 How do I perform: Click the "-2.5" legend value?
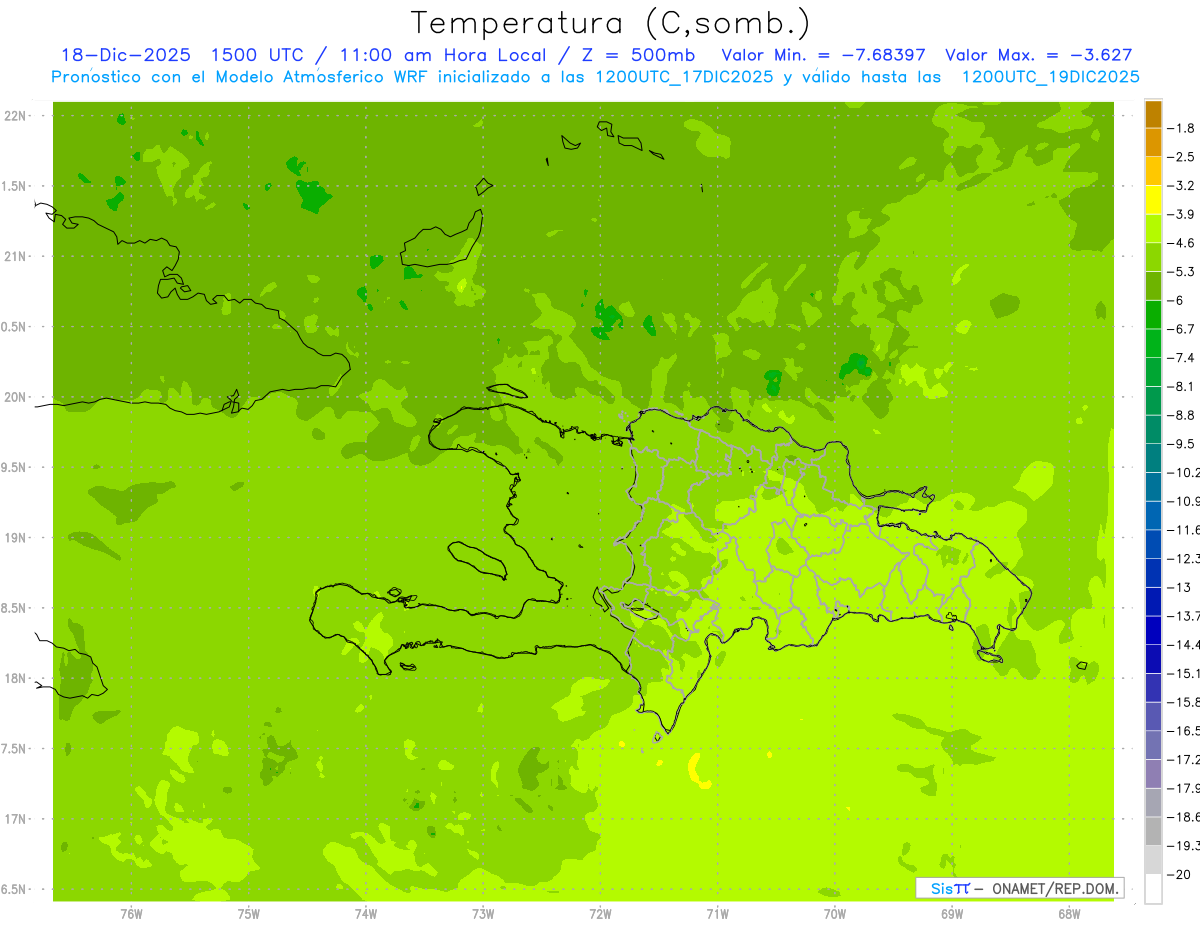1181,157
